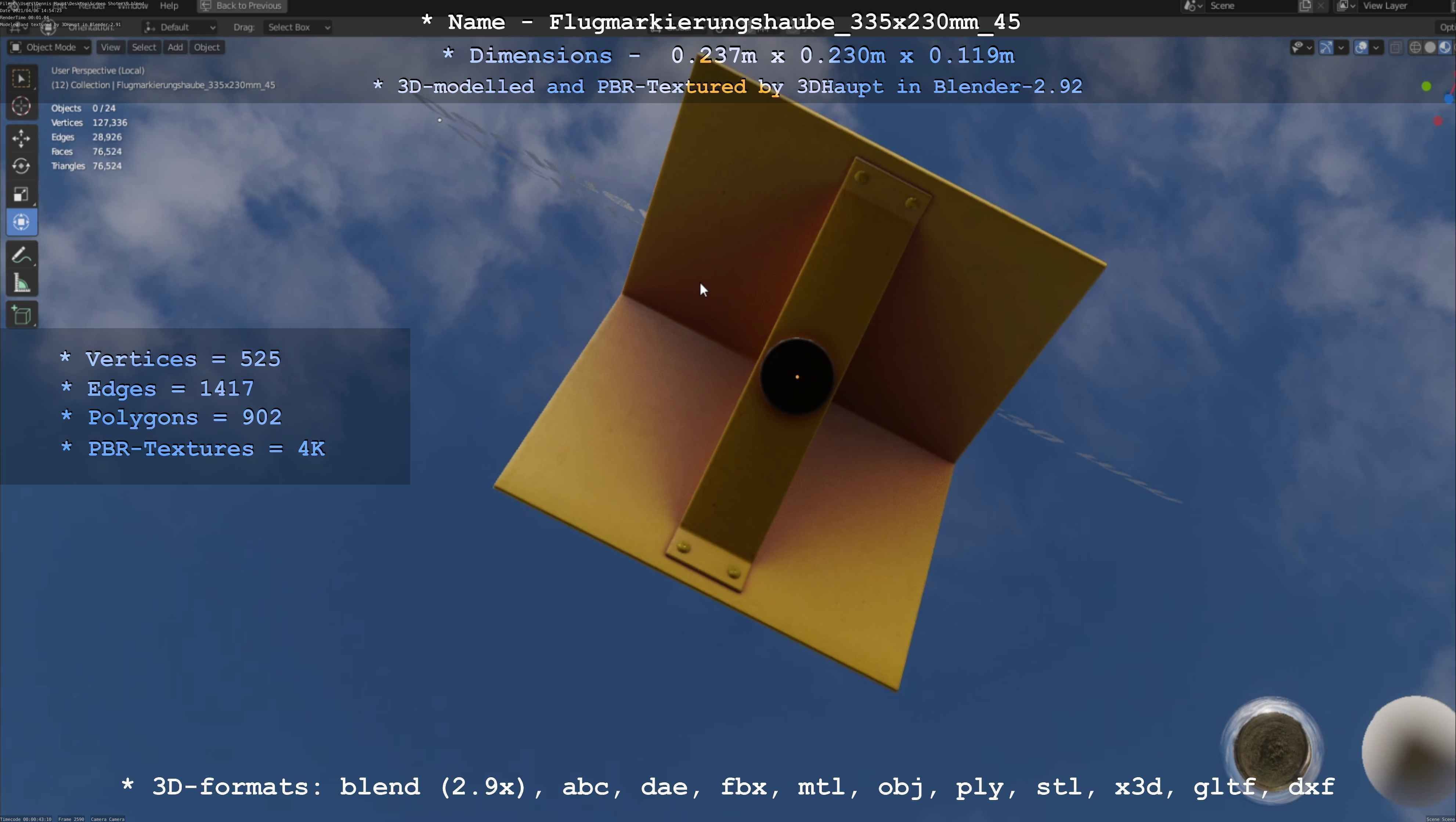Activate the Rotate tool
1456x822 pixels.
coord(21,166)
